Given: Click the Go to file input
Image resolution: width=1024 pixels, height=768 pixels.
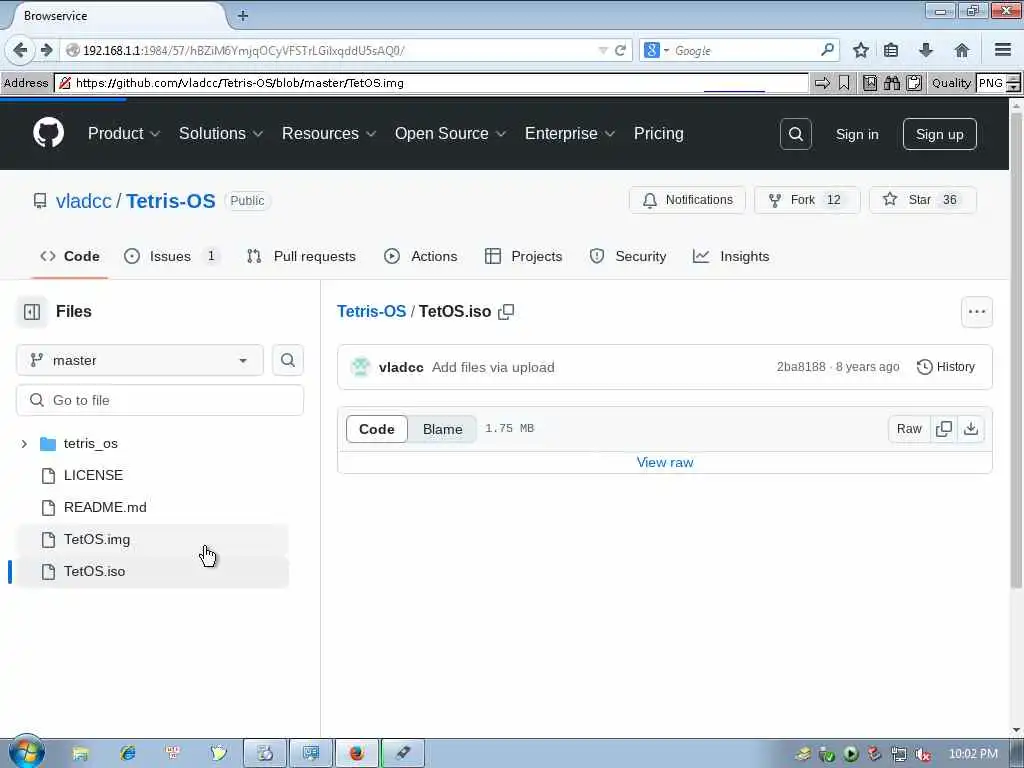Looking at the screenshot, I should pyautogui.click(x=160, y=400).
